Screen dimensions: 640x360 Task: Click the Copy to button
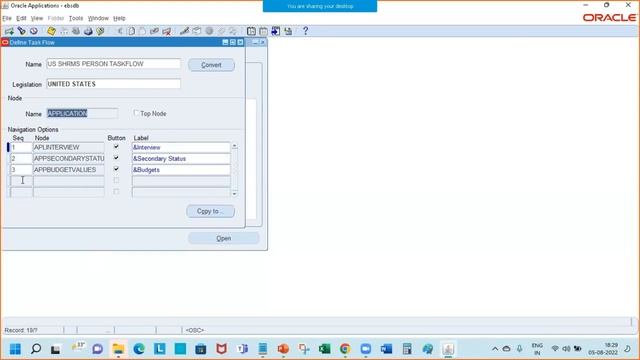click(x=211, y=211)
